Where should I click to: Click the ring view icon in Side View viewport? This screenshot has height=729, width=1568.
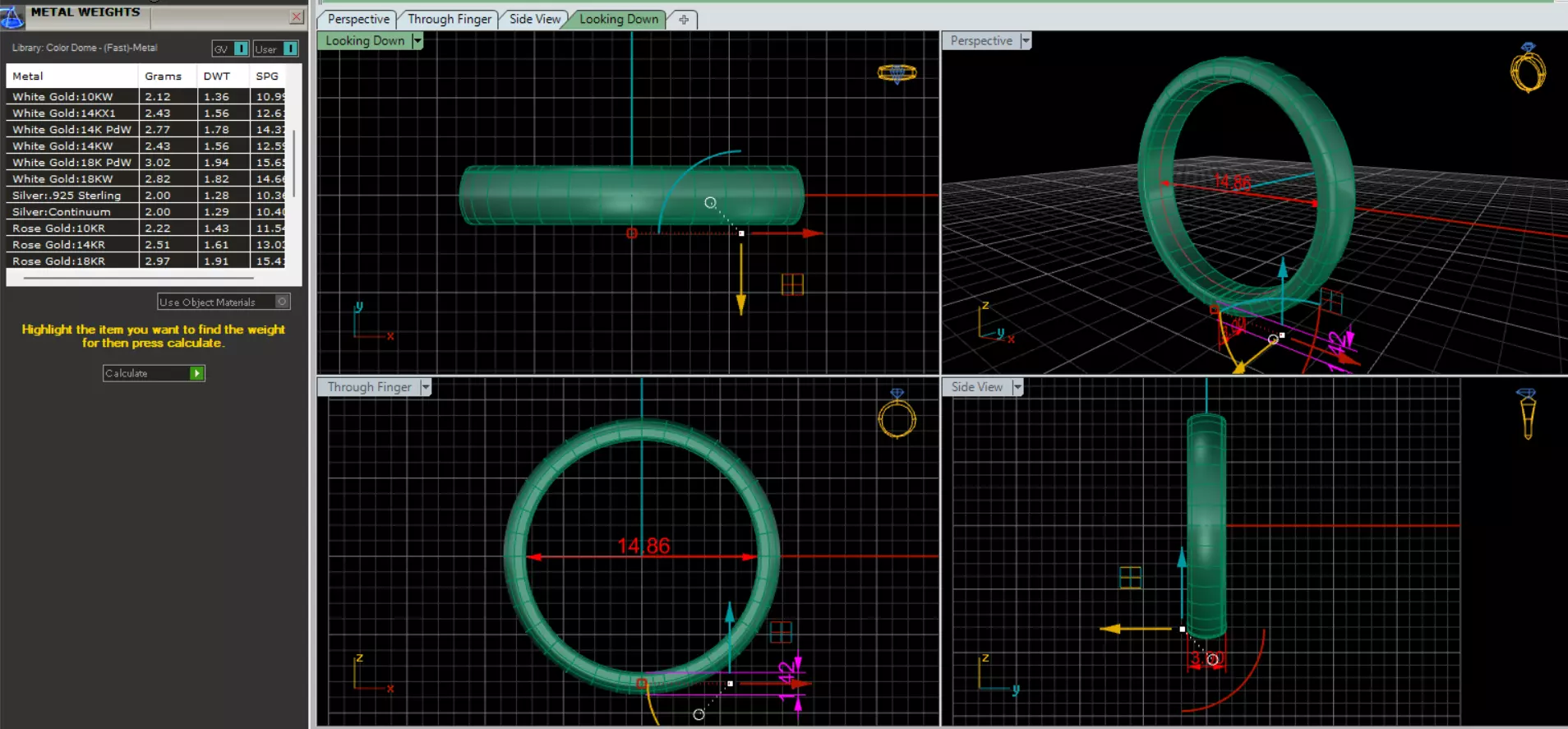click(x=1527, y=413)
